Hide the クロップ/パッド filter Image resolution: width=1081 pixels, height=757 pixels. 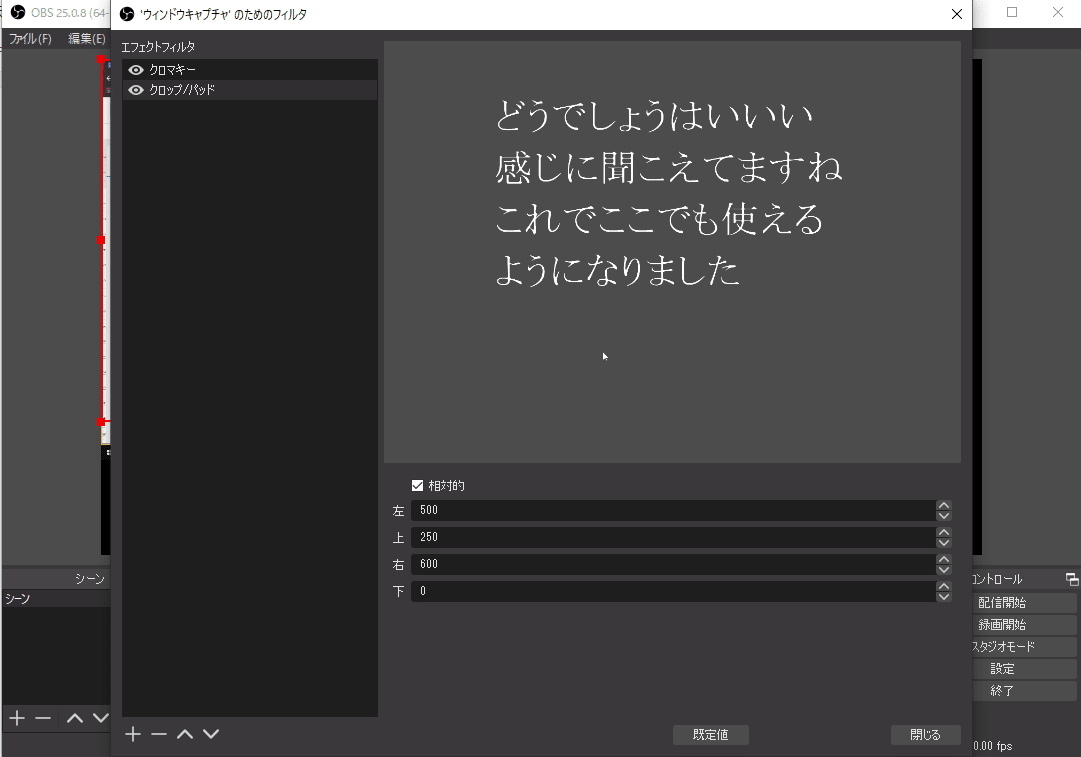coord(135,89)
